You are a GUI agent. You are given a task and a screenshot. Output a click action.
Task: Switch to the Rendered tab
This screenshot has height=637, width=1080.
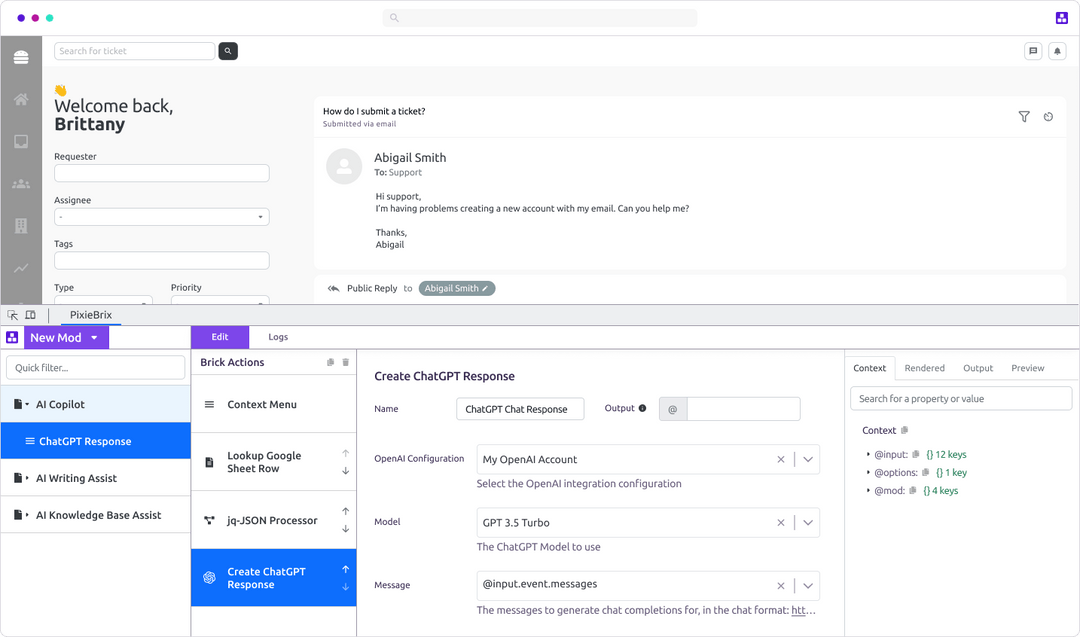point(924,368)
